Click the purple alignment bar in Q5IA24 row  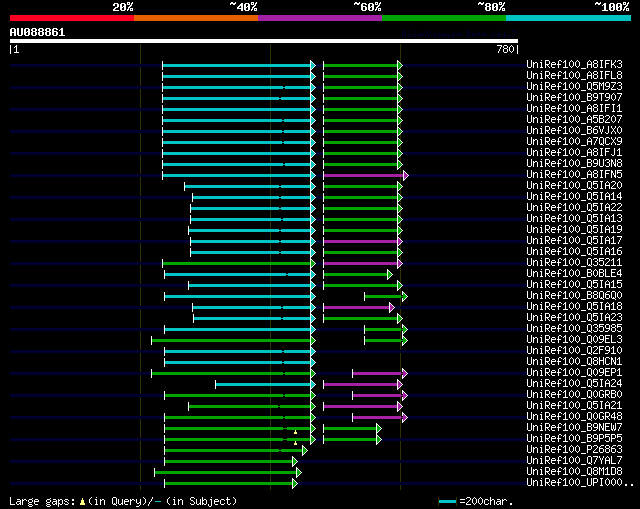[x=363, y=385]
